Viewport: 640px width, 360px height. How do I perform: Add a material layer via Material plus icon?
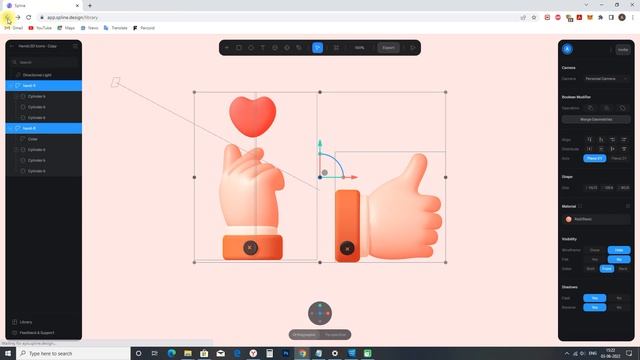tap(580, 206)
